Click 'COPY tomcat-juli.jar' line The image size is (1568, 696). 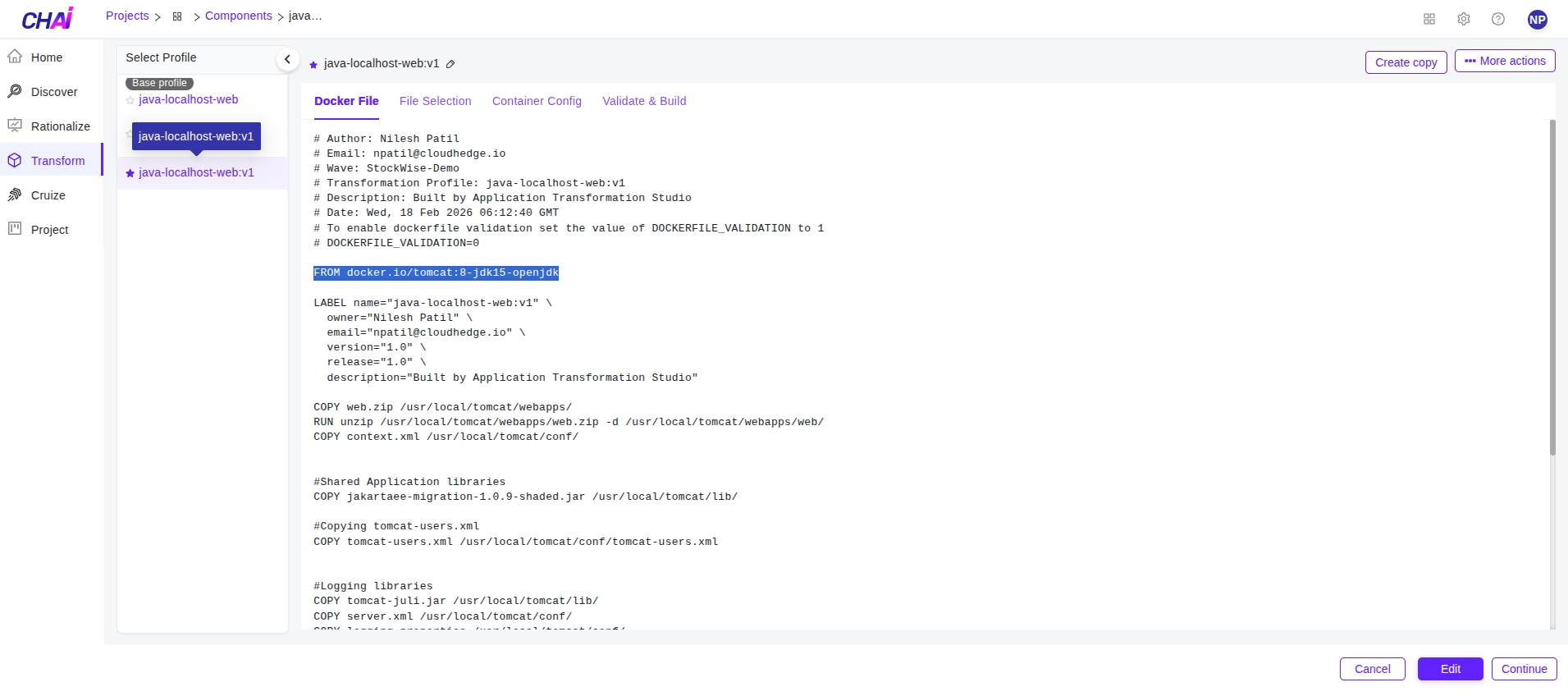click(x=456, y=601)
